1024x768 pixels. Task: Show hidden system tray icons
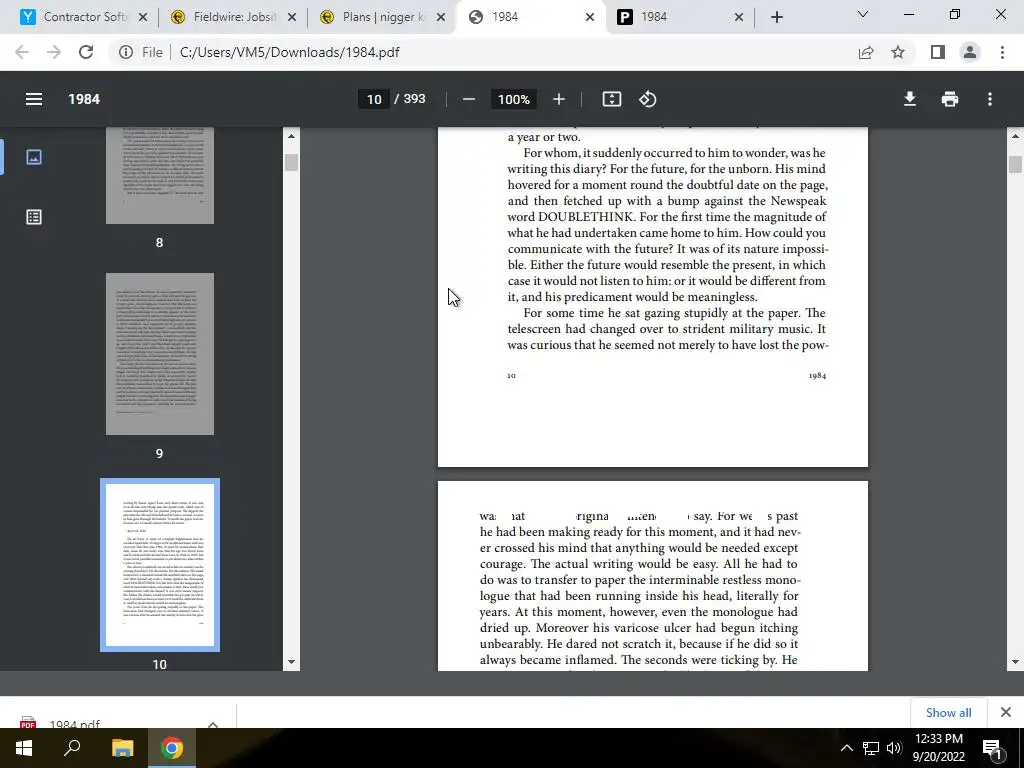pyautogui.click(x=846, y=748)
